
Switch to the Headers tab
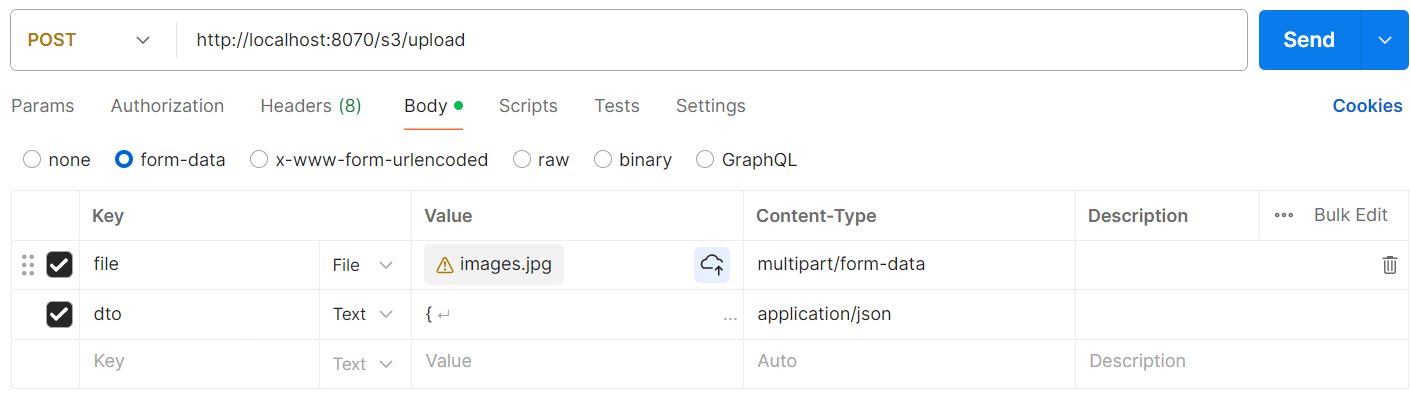[310, 106]
